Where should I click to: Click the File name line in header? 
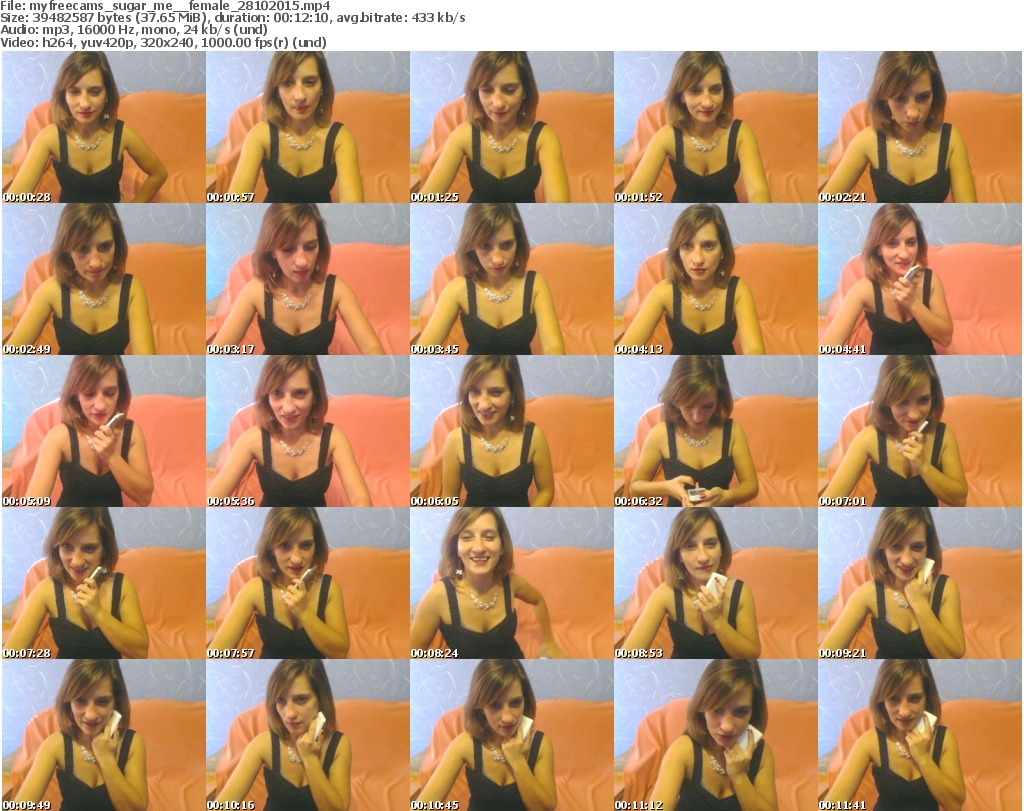pos(165,6)
